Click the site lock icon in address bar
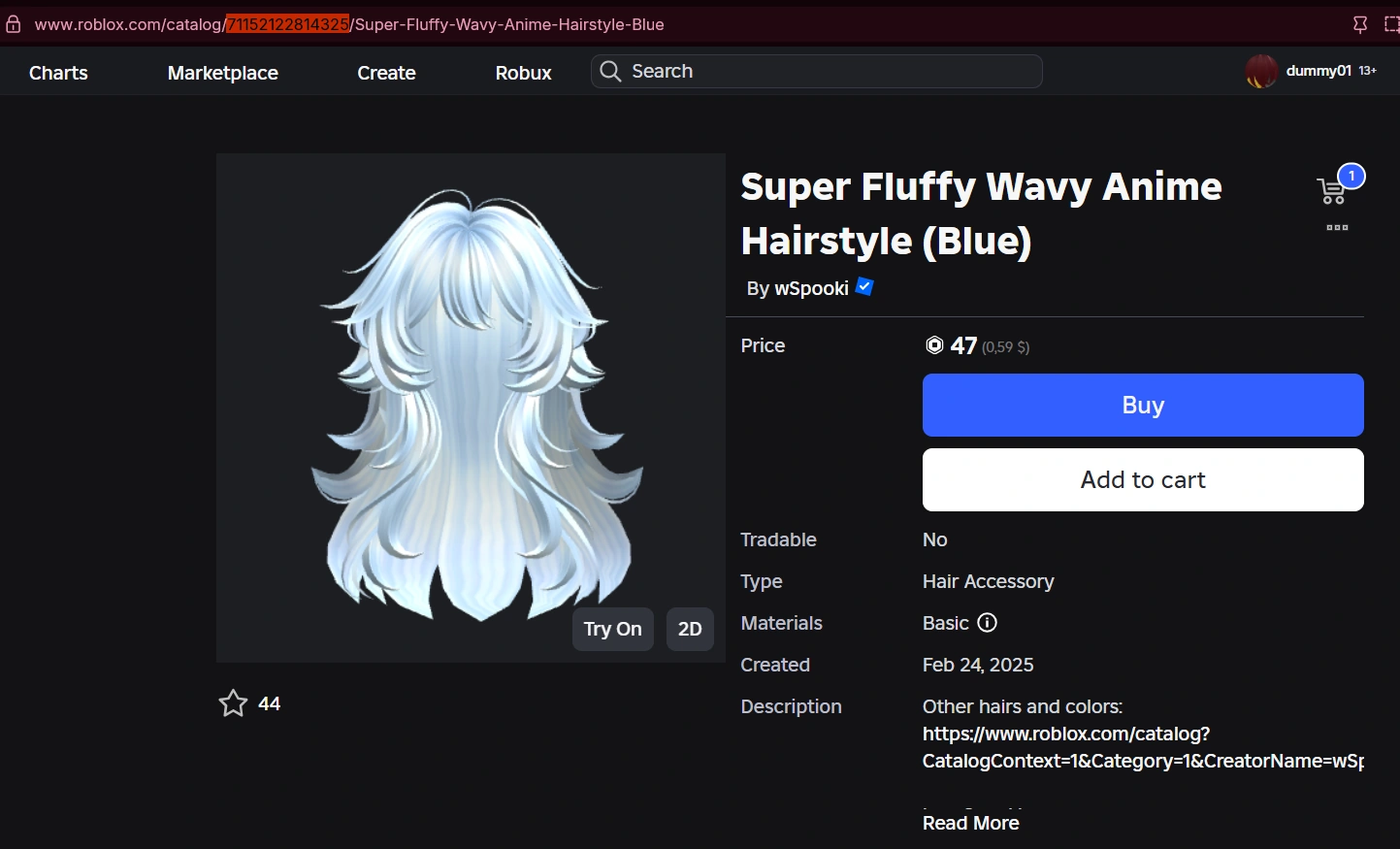 [x=13, y=24]
